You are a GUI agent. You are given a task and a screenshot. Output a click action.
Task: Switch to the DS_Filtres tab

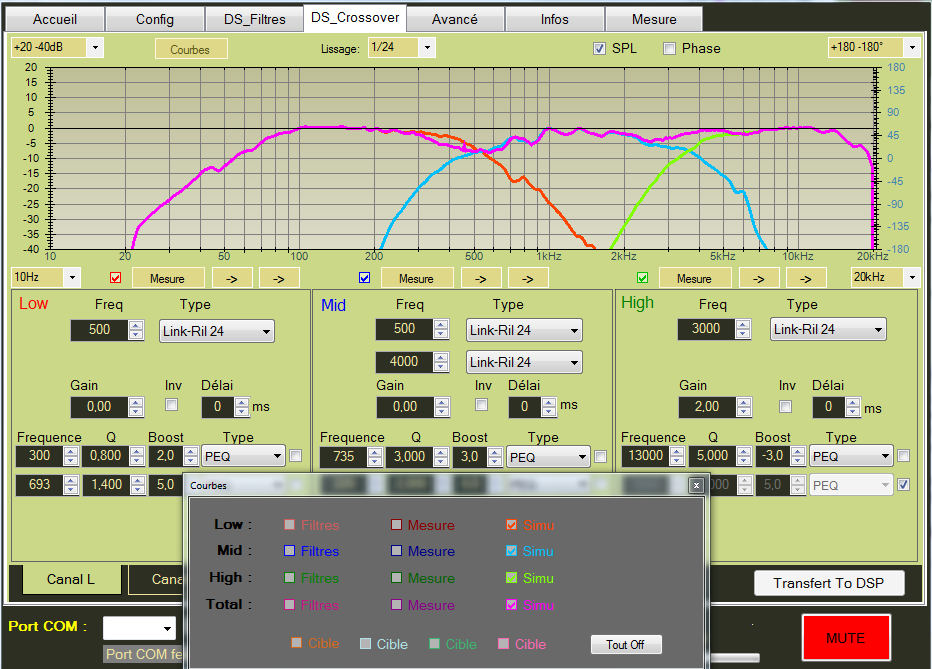(x=254, y=19)
